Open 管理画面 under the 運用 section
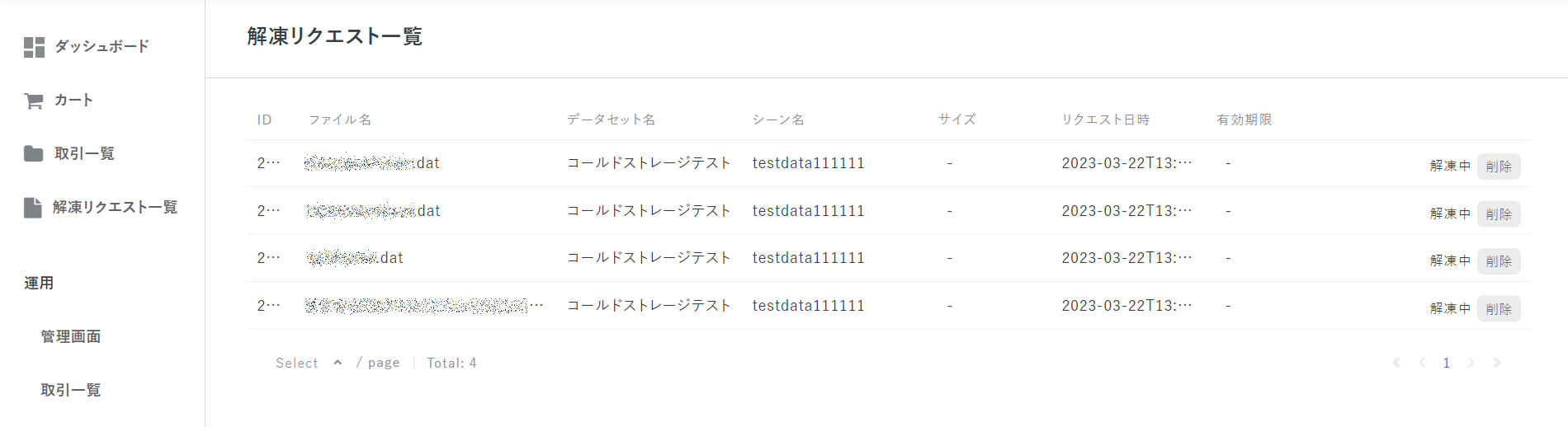 (x=71, y=336)
